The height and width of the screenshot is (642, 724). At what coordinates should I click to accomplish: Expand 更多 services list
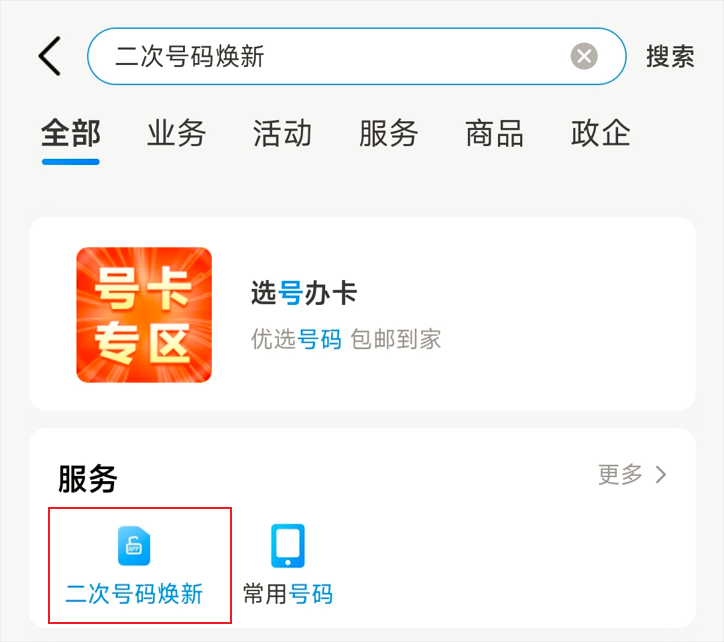(620, 474)
